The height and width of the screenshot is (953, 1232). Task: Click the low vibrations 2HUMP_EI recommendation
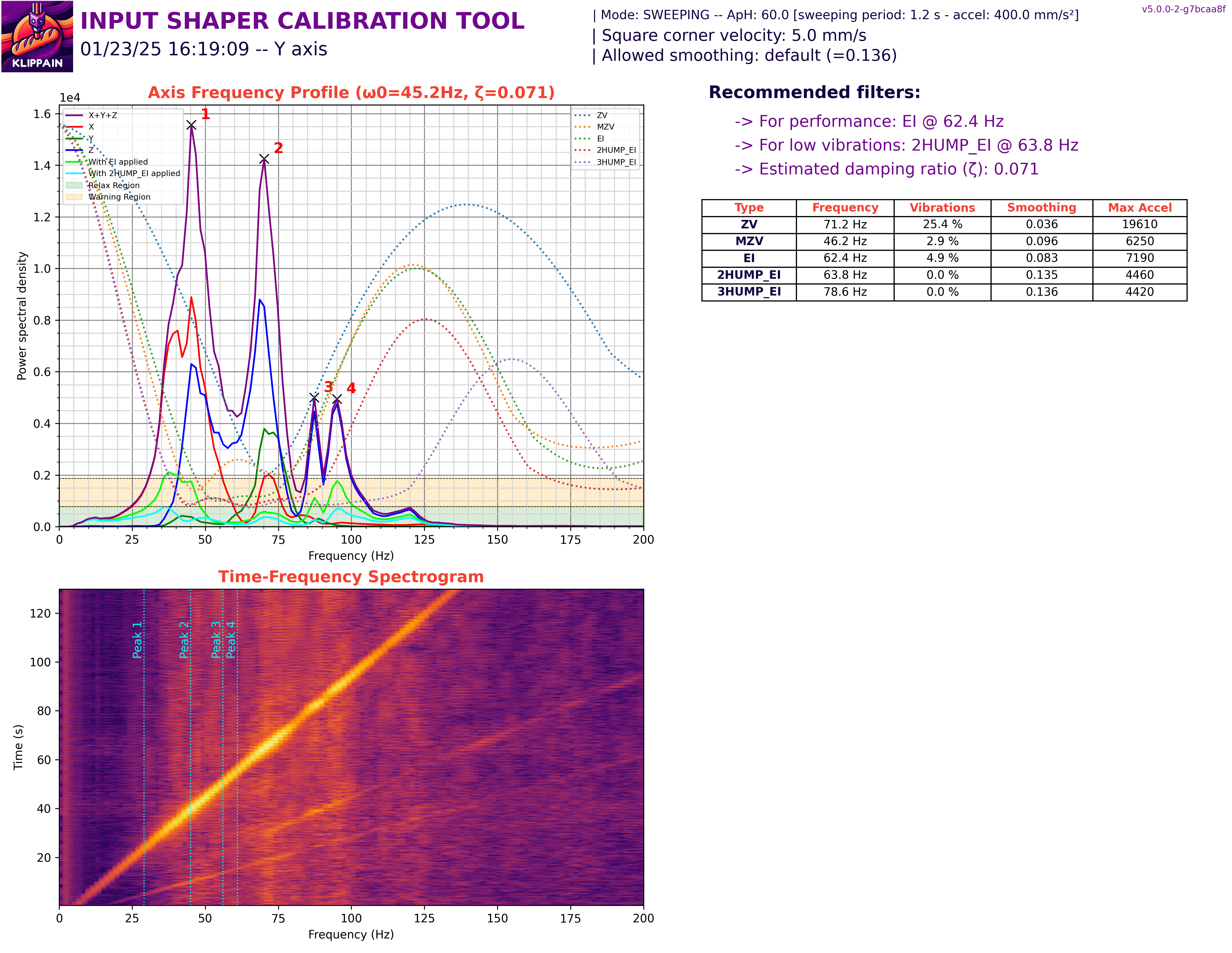(x=906, y=145)
